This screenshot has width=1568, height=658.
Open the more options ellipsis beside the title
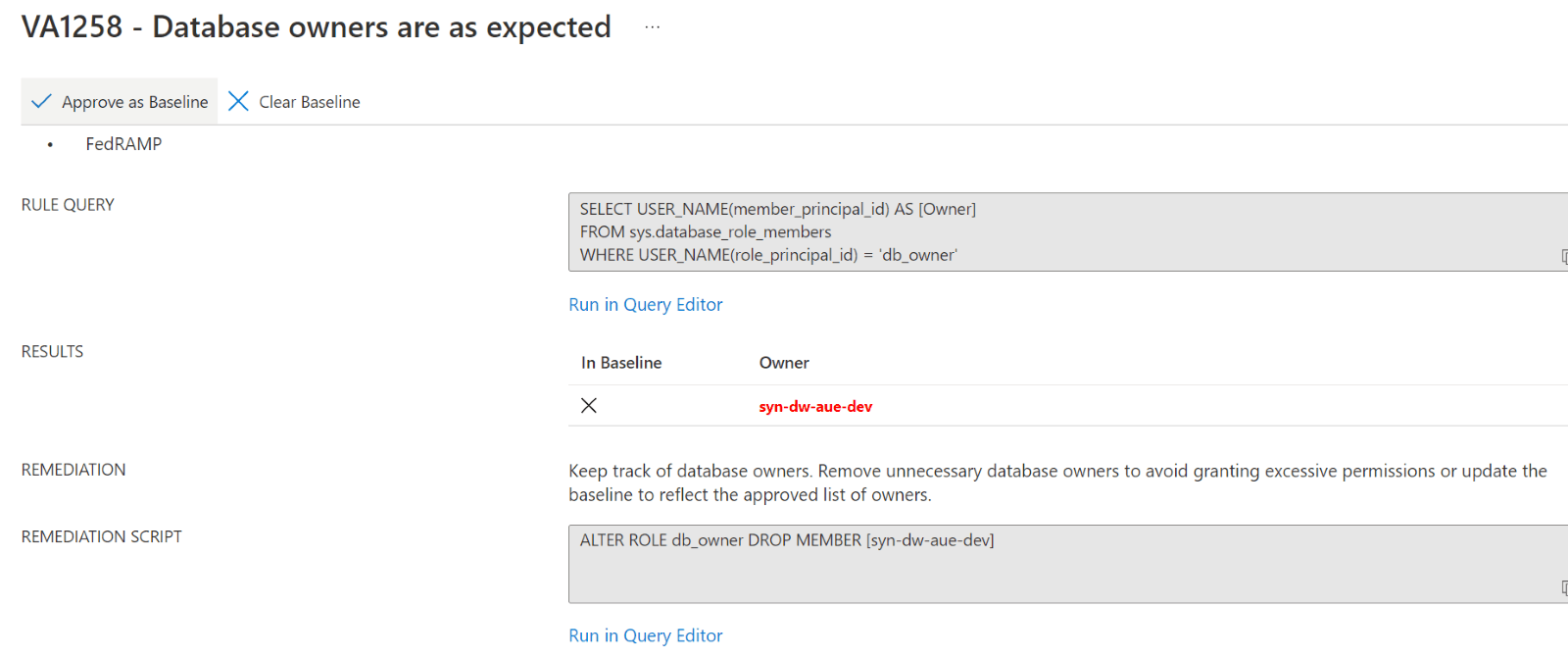tap(652, 27)
